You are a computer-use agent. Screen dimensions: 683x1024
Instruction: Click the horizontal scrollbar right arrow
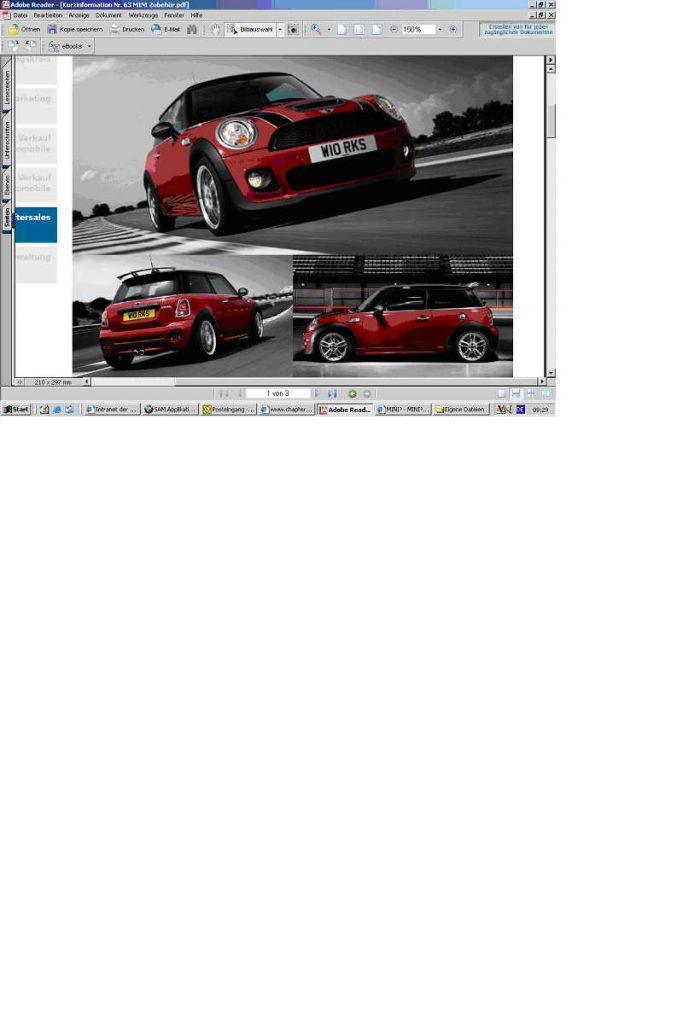541,382
